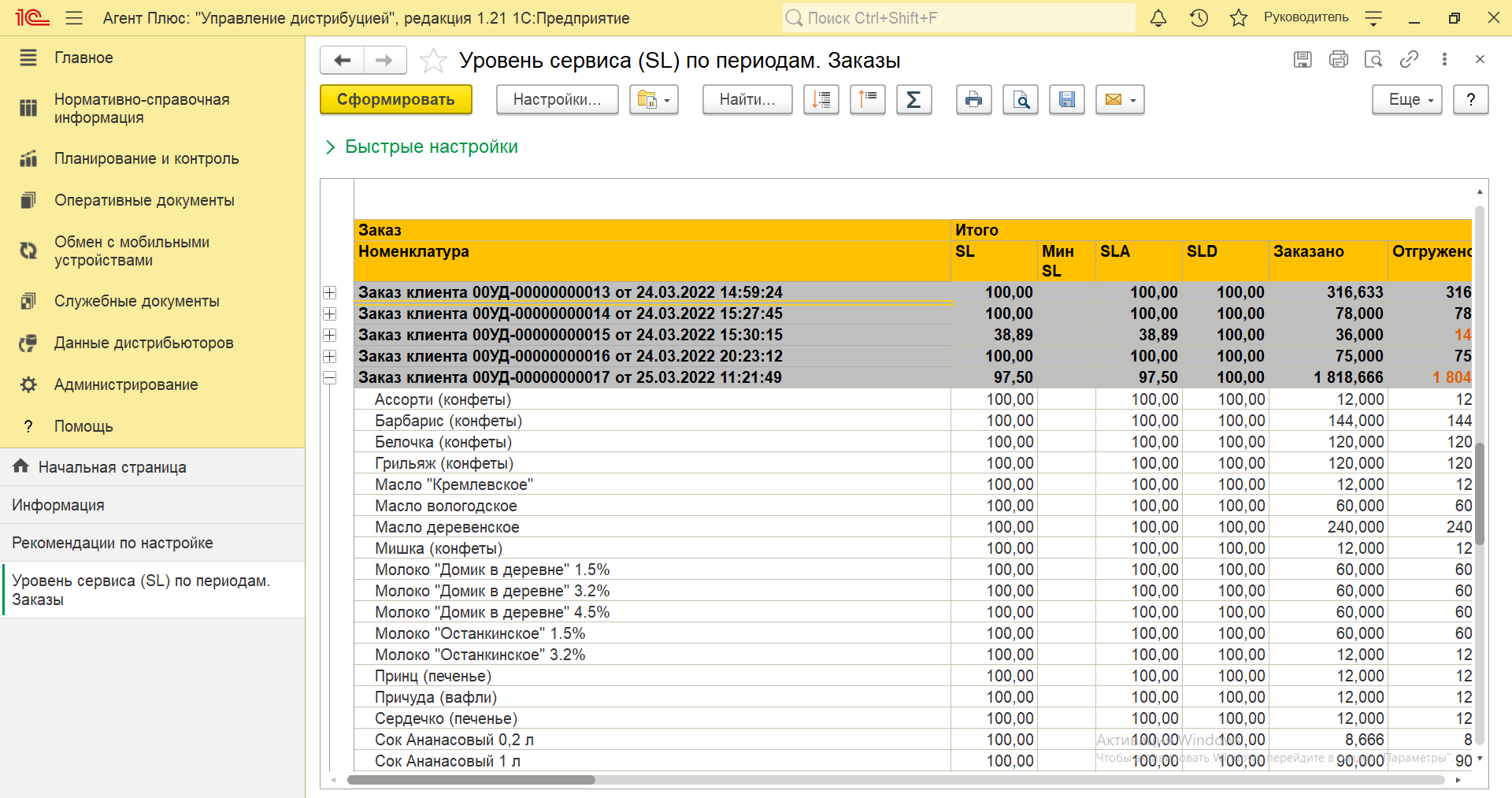The height and width of the screenshot is (798, 1512).
Task: Click the scroll up arrow of report
Action: [1480, 191]
